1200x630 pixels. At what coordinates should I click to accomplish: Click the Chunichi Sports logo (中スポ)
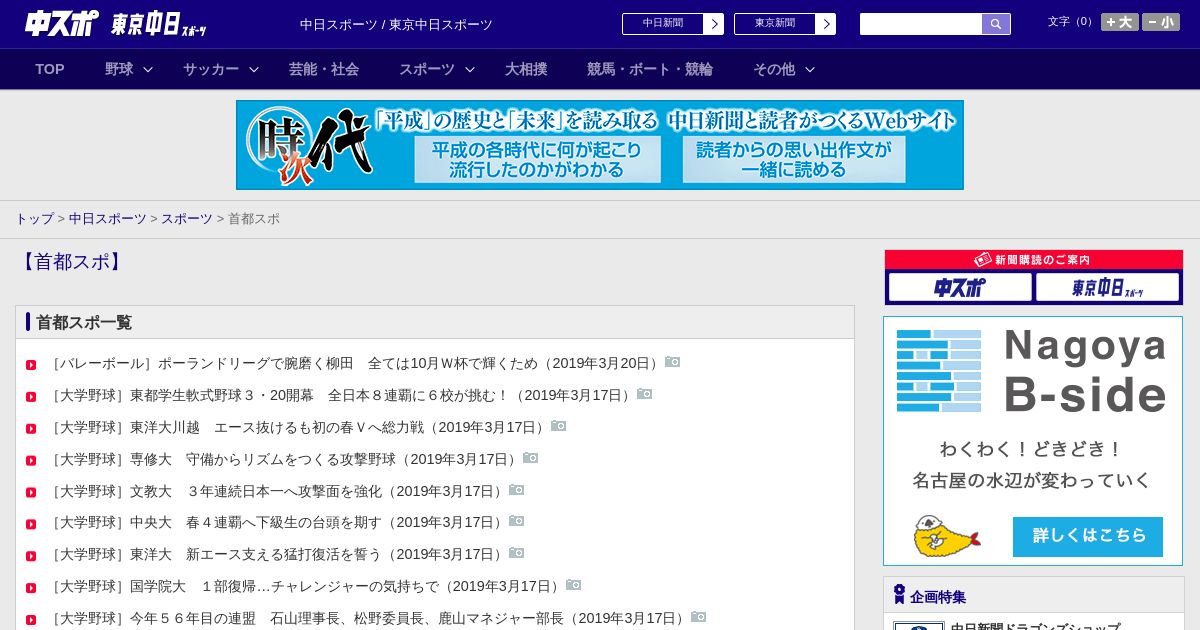coord(62,23)
